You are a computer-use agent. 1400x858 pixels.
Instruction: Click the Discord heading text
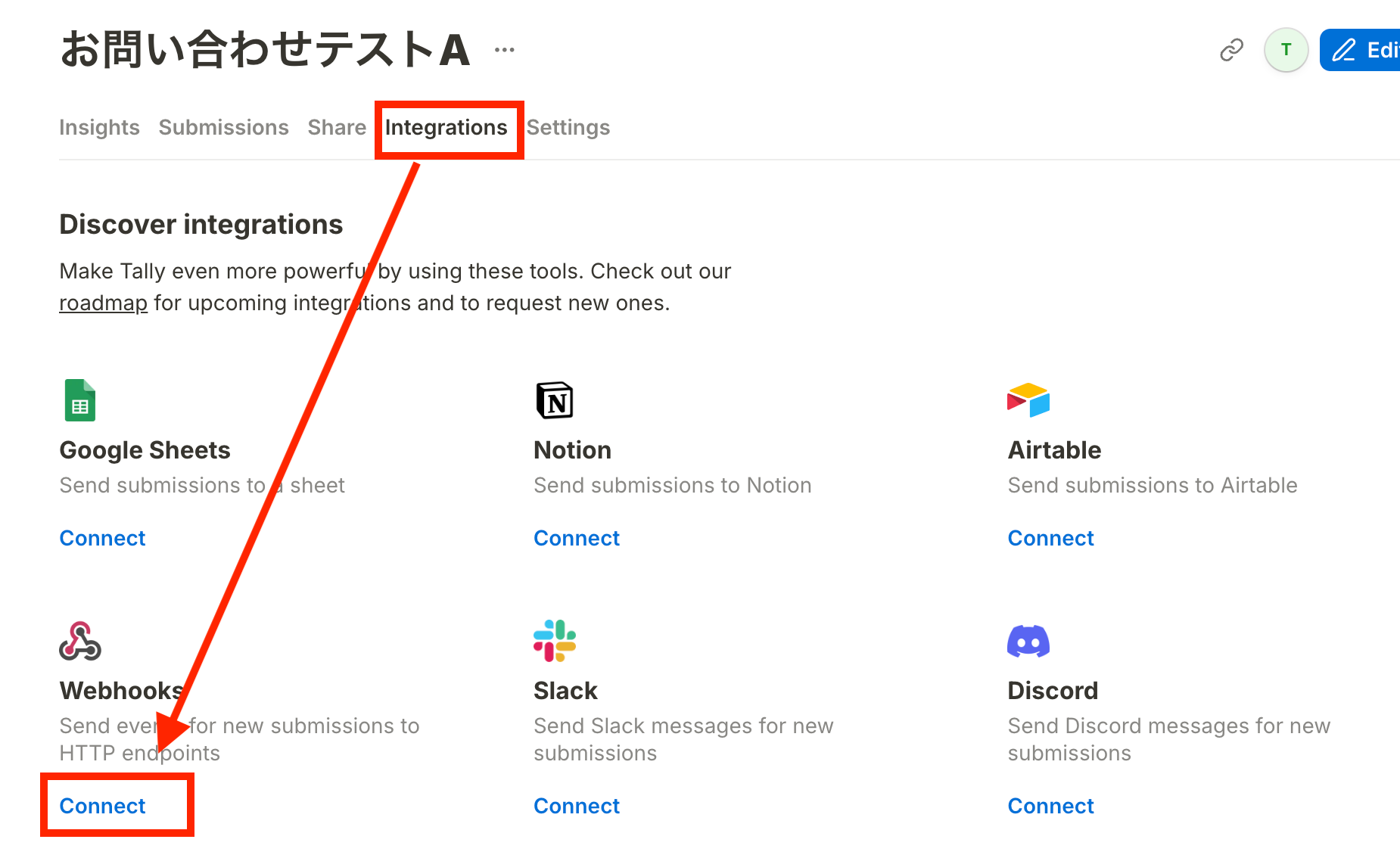(x=1053, y=691)
